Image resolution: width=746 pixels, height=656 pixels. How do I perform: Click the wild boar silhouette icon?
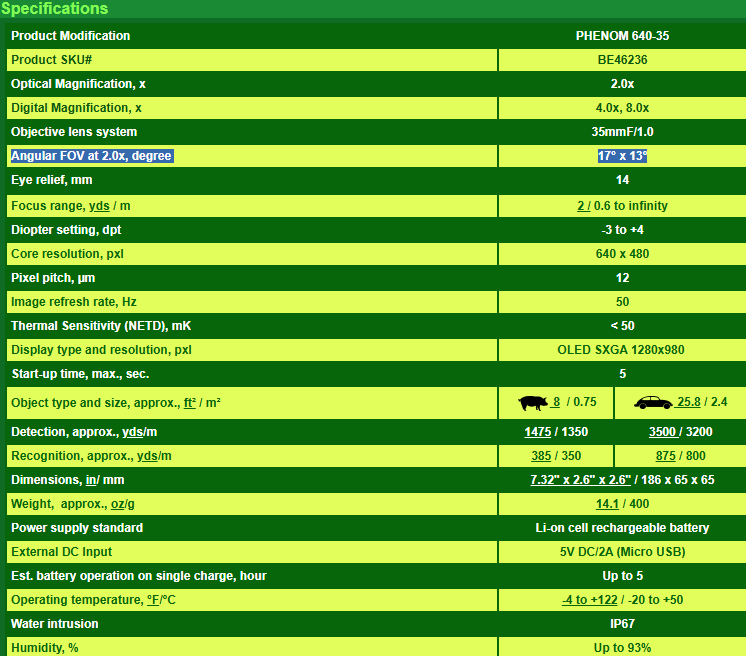point(532,403)
